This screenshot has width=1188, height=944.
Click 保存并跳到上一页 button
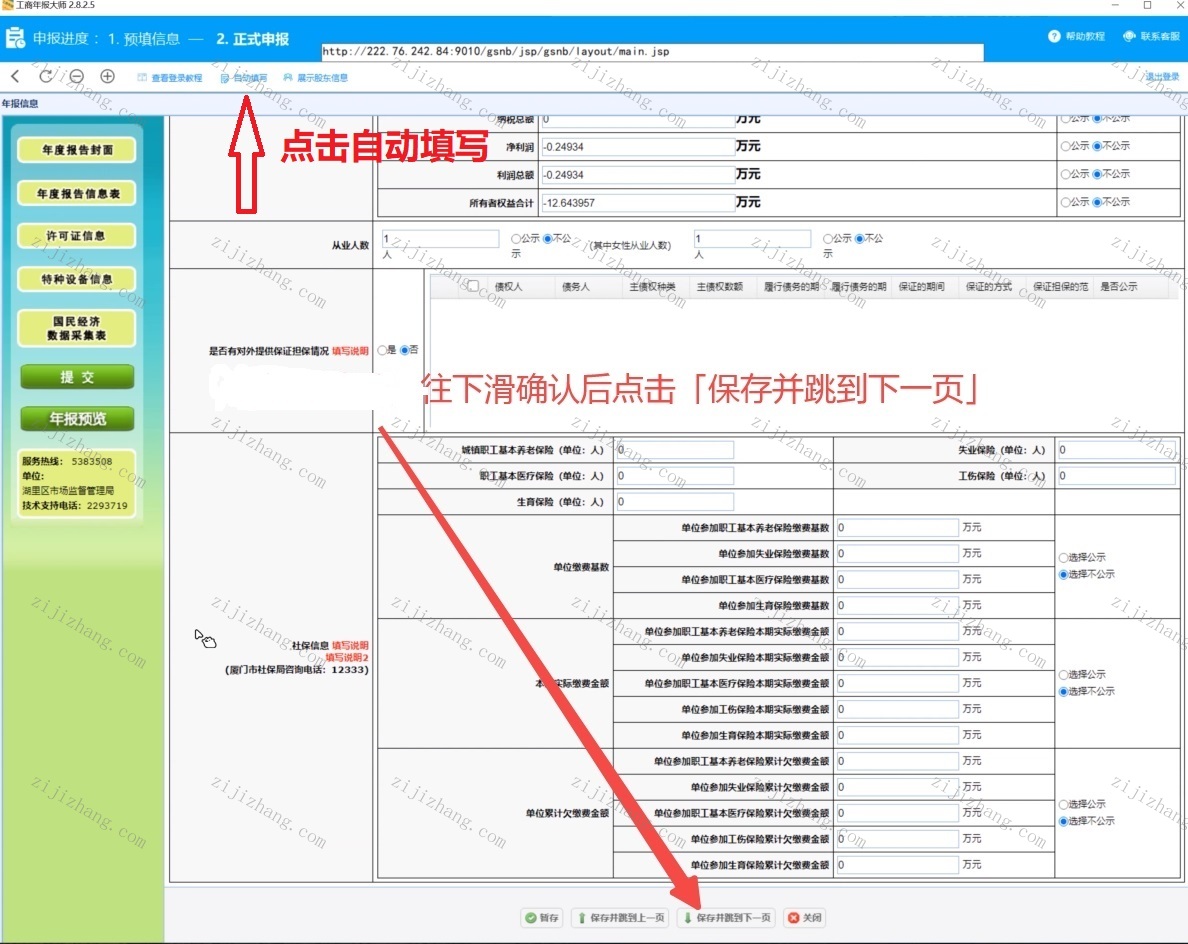[x=621, y=917]
